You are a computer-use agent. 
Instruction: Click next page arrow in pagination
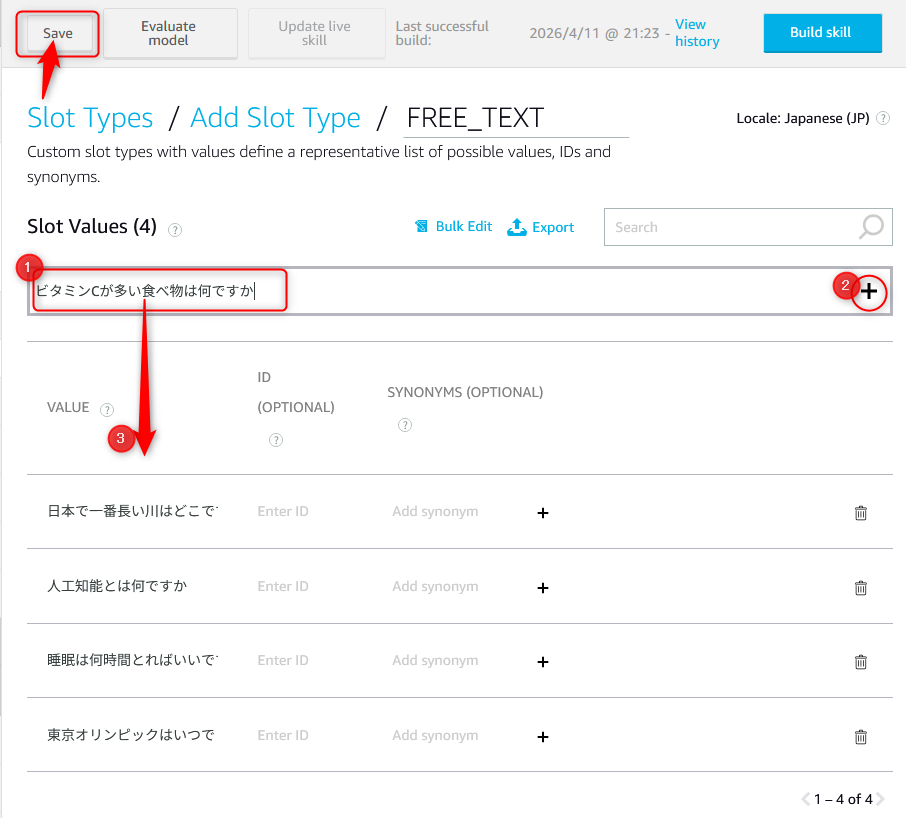coord(880,799)
